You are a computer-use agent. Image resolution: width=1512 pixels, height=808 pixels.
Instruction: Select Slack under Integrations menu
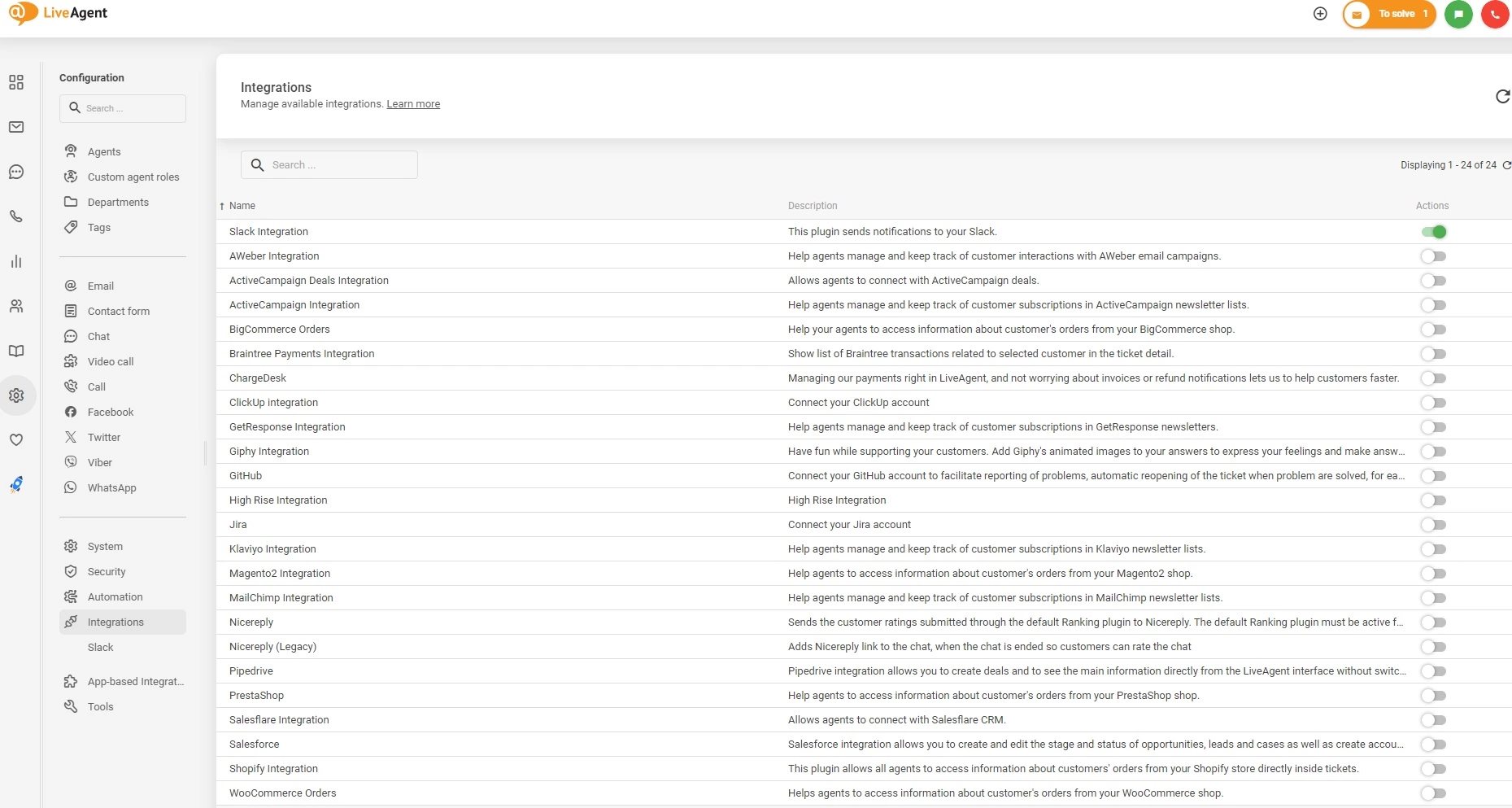tap(100, 647)
